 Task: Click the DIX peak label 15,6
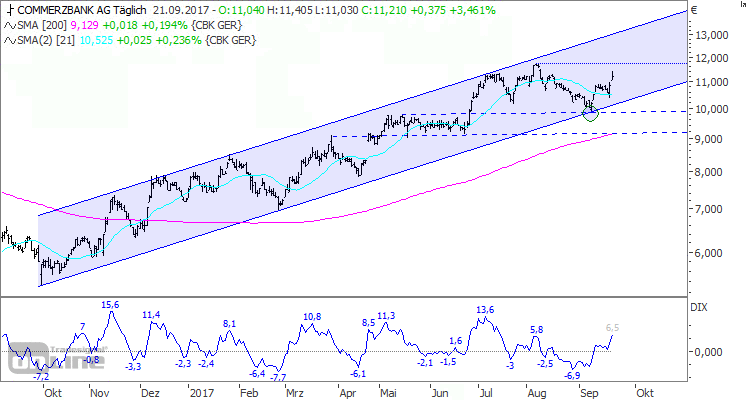(x=110, y=305)
